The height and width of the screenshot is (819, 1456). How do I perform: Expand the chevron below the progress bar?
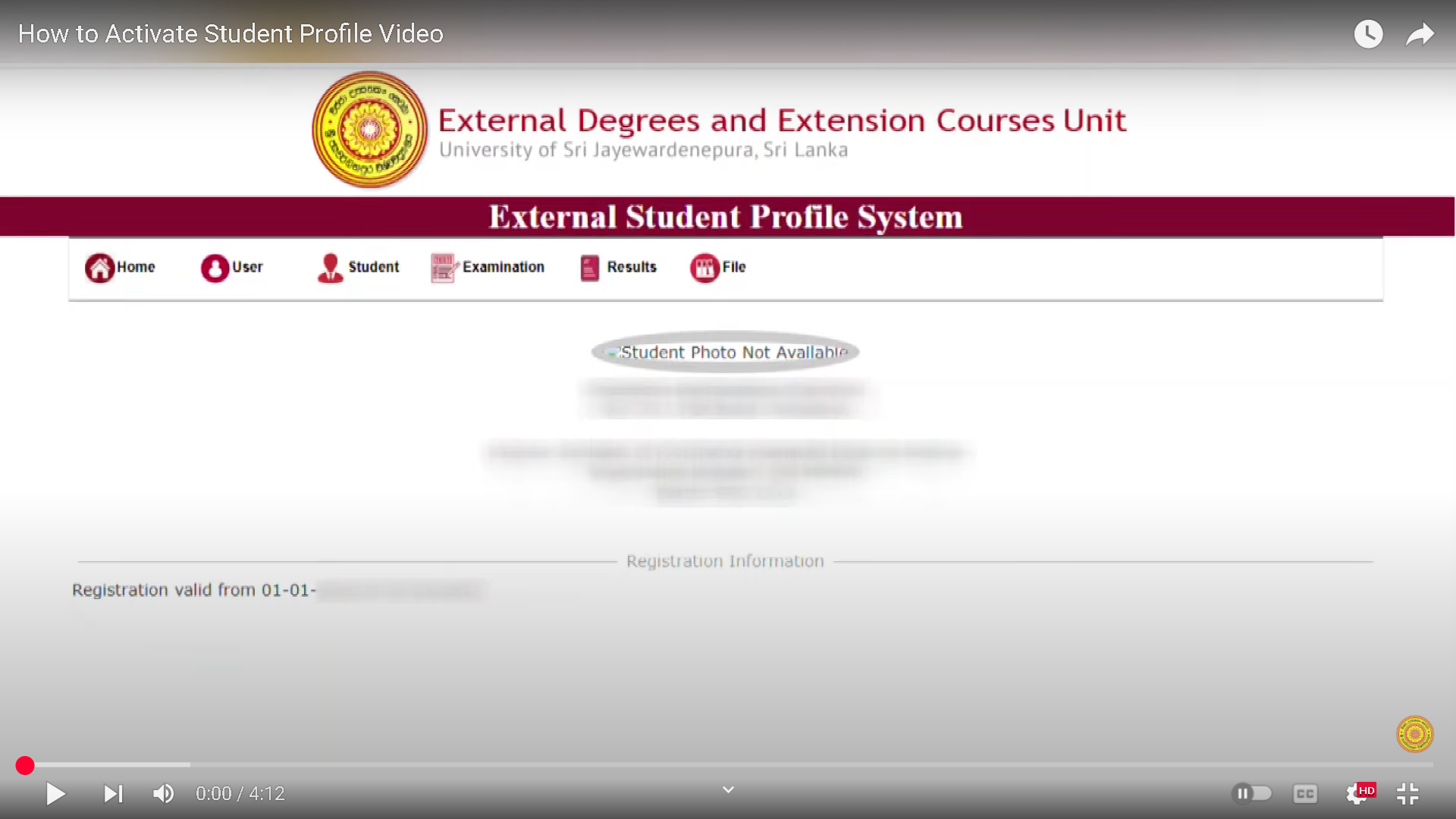pos(728,790)
